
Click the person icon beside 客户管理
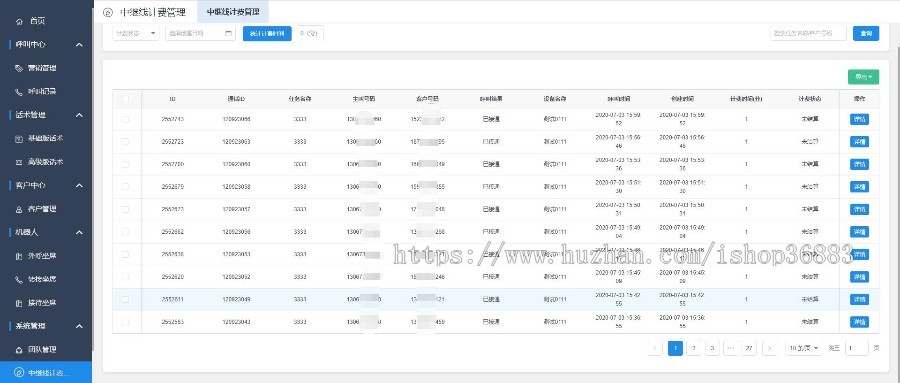coord(19,209)
